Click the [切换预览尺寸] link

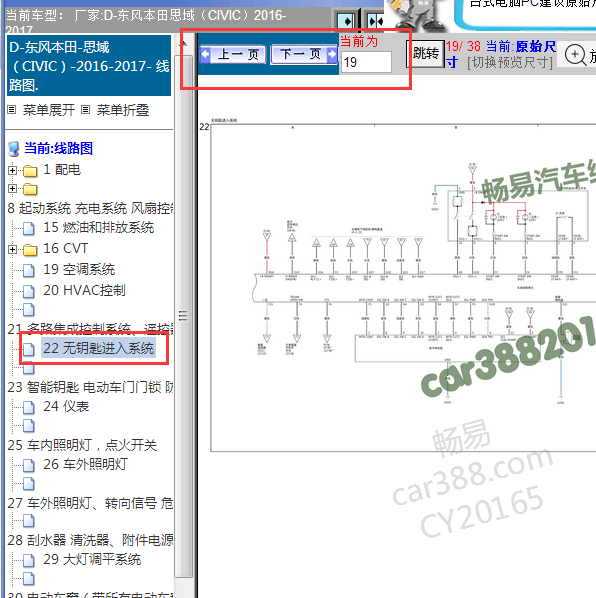[x=510, y=63]
